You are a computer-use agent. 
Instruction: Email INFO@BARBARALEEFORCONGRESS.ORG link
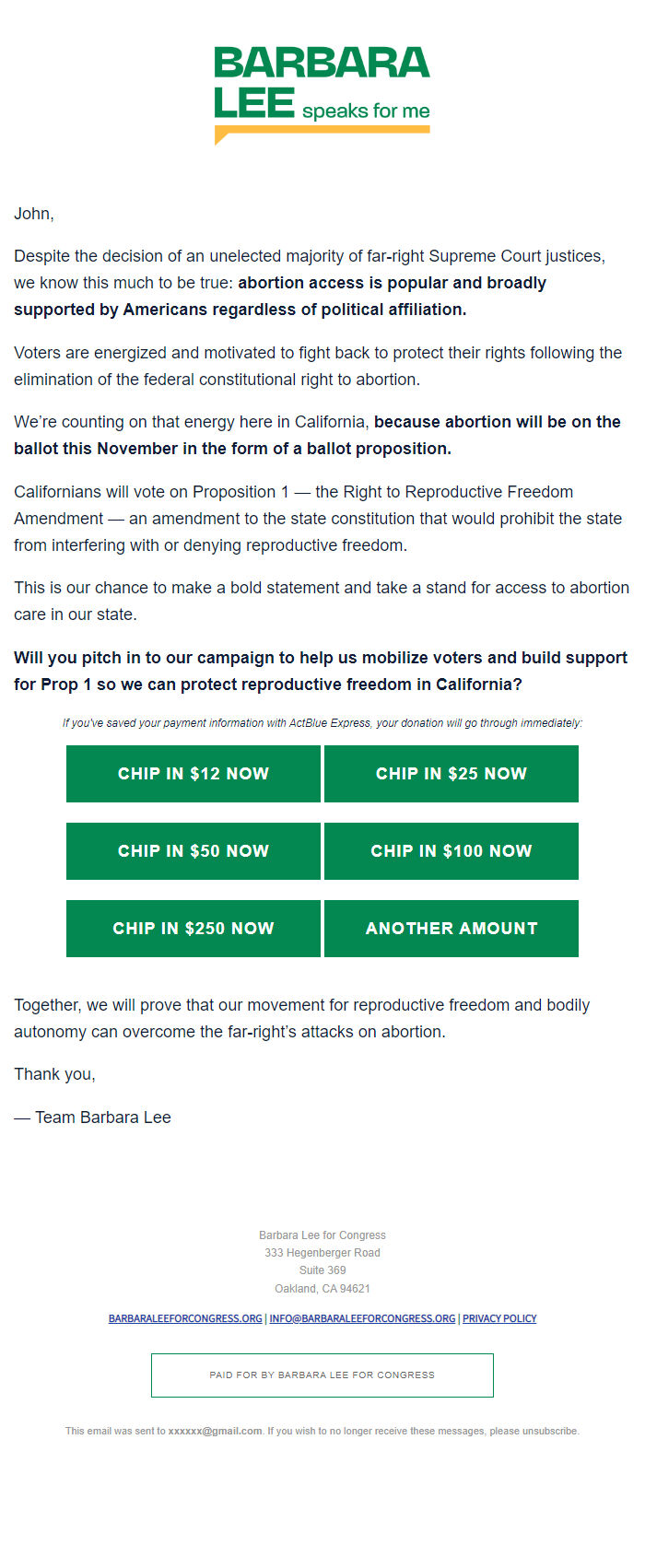click(362, 1318)
